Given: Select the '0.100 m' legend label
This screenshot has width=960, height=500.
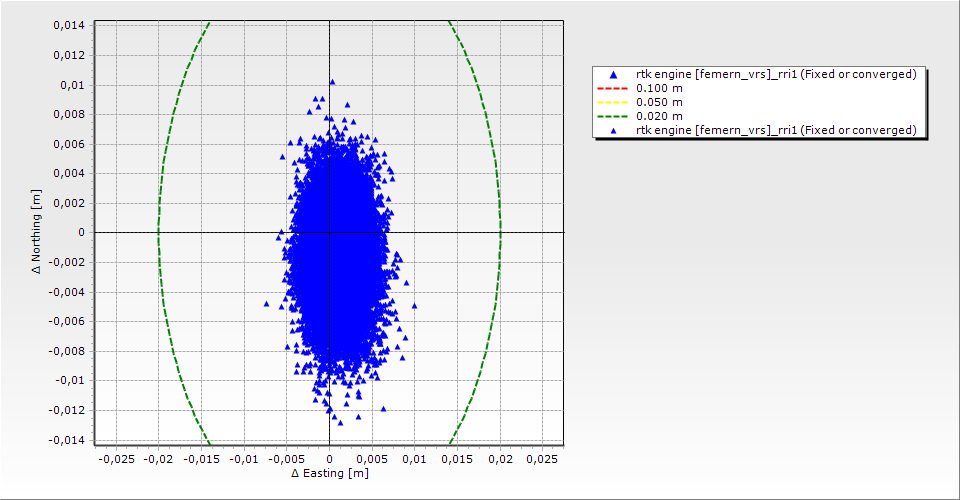Looking at the screenshot, I should 659,88.
